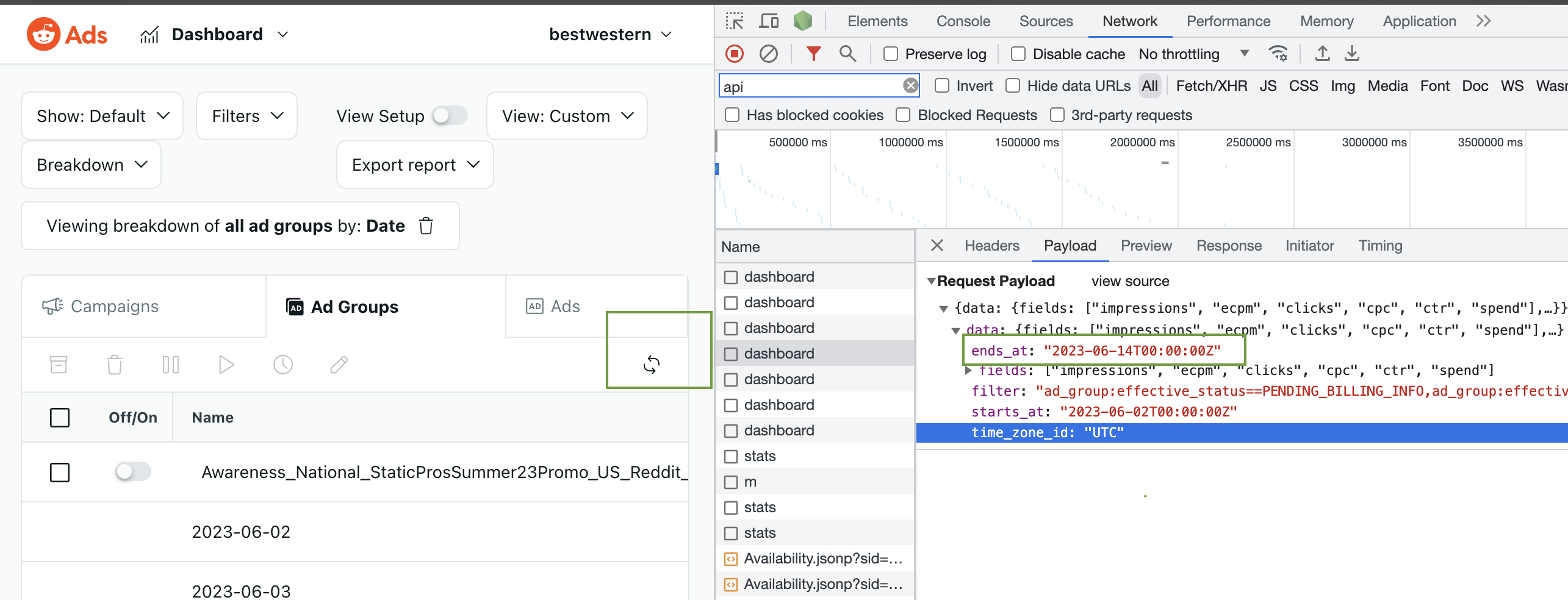The width and height of the screenshot is (1568, 600).
Task: Open the schedule clock icon
Action: [282, 364]
